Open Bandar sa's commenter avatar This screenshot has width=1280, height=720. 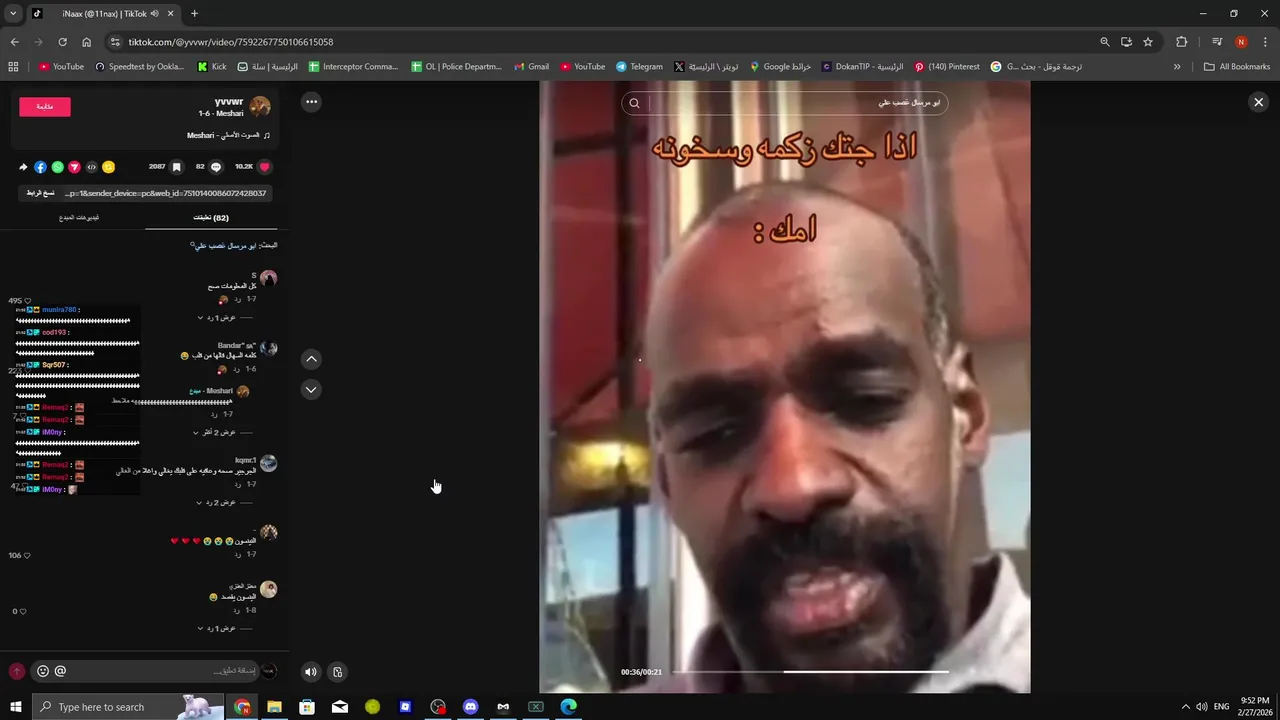pyautogui.click(x=268, y=349)
